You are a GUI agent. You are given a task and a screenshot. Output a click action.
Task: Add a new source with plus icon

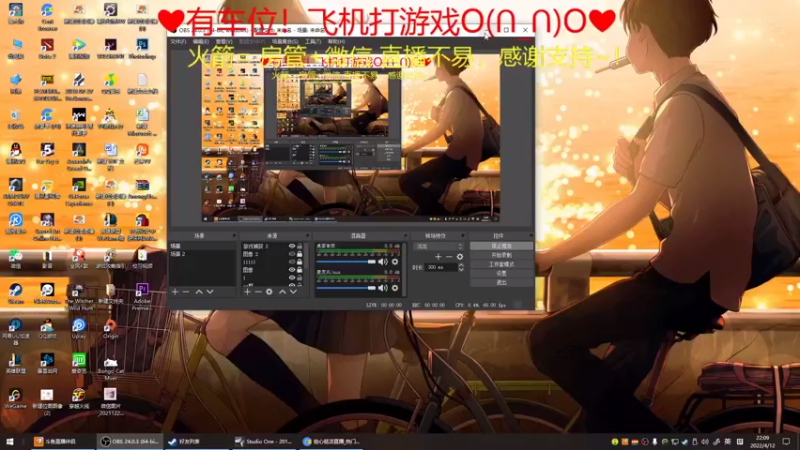247,292
